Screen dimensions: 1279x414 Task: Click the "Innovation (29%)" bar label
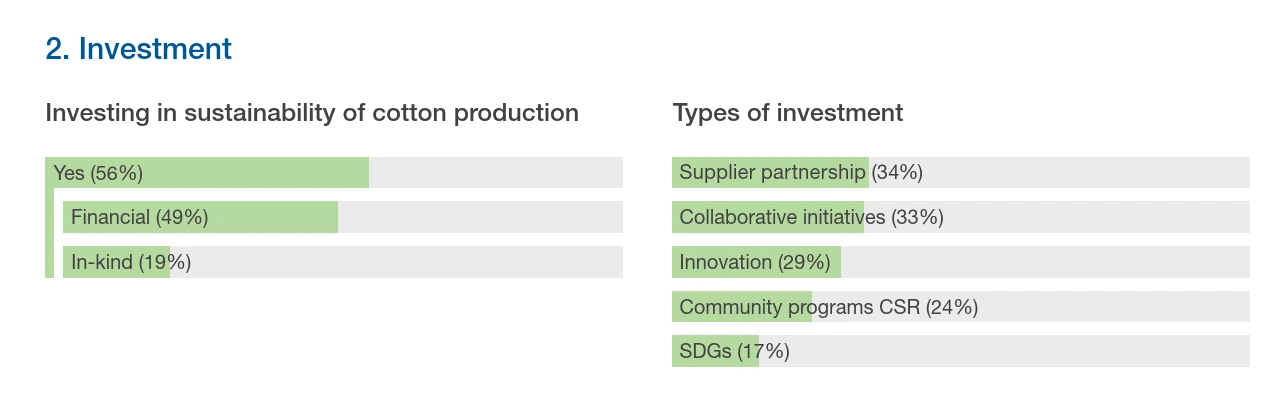[x=755, y=262]
